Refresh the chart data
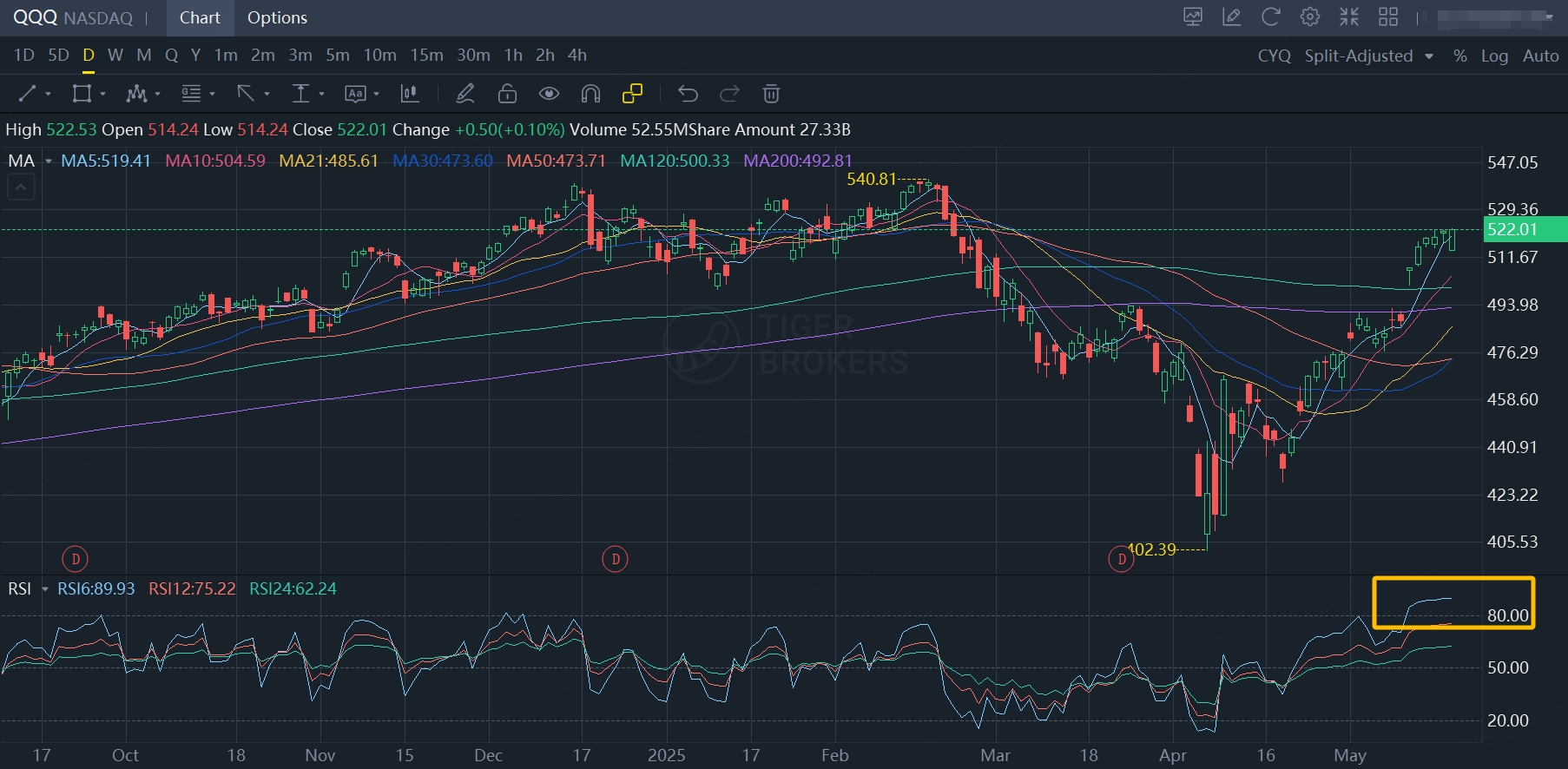 1271,16
